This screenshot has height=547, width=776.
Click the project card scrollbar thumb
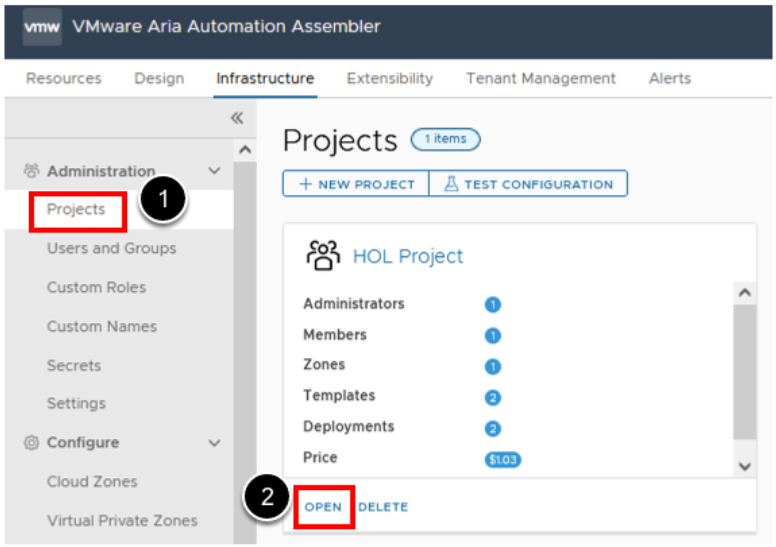coord(745,371)
